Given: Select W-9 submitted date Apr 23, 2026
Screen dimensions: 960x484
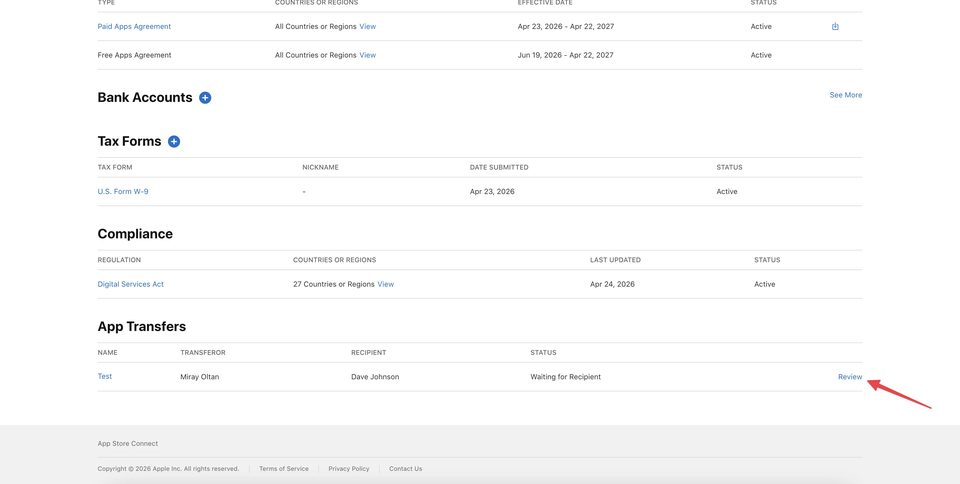Looking at the screenshot, I should point(492,192).
